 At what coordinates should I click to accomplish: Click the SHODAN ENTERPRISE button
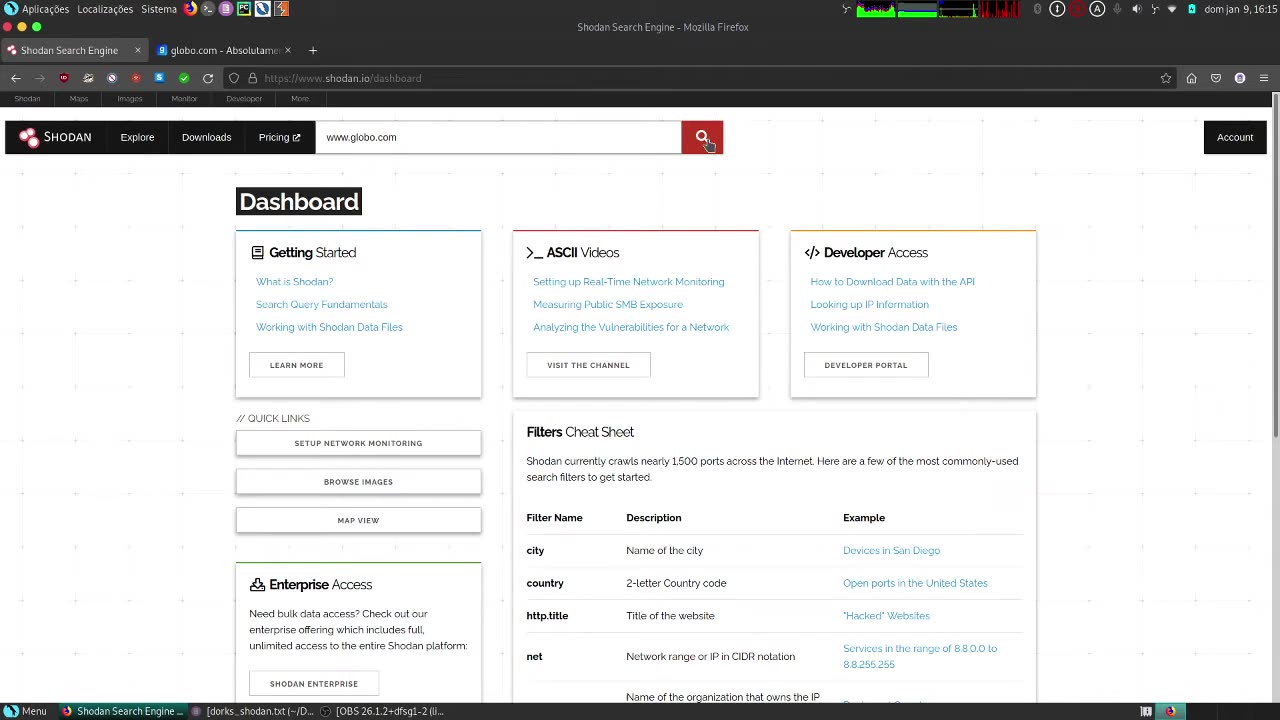pyautogui.click(x=314, y=684)
